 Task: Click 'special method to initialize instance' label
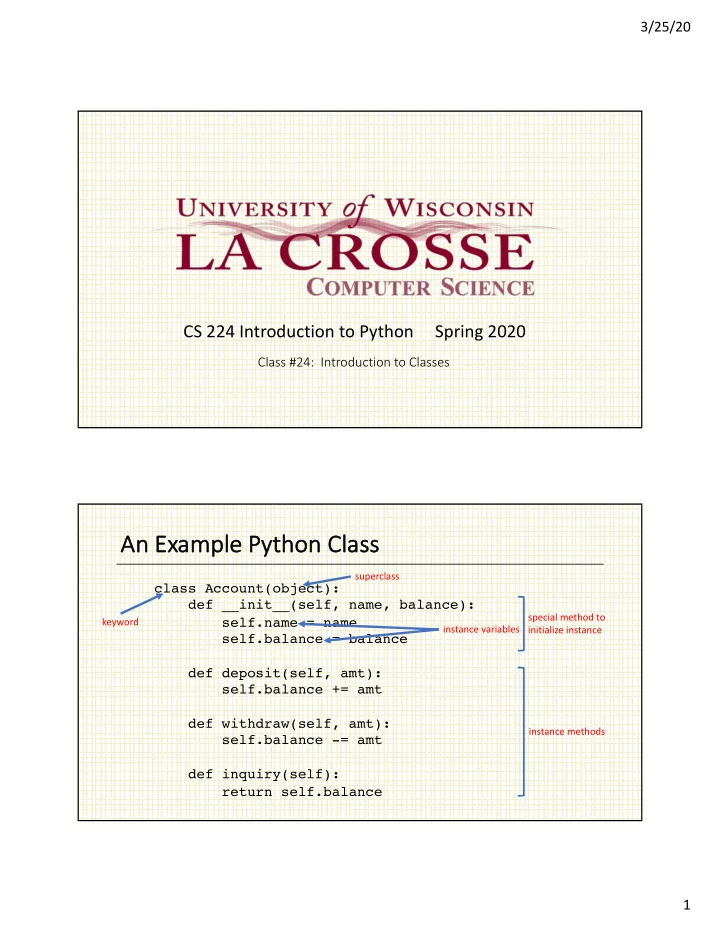click(x=566, y=624)
